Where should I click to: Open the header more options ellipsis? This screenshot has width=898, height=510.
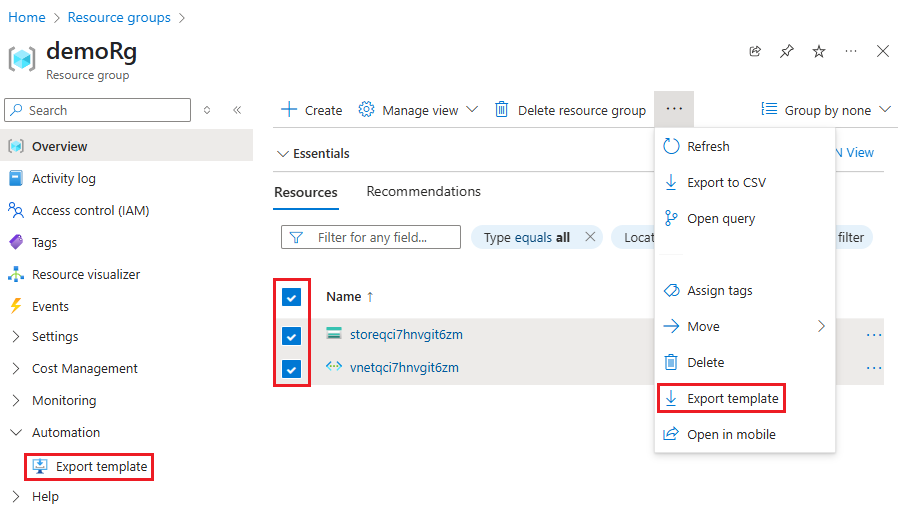pyautogui.click(x=851, y=52)
